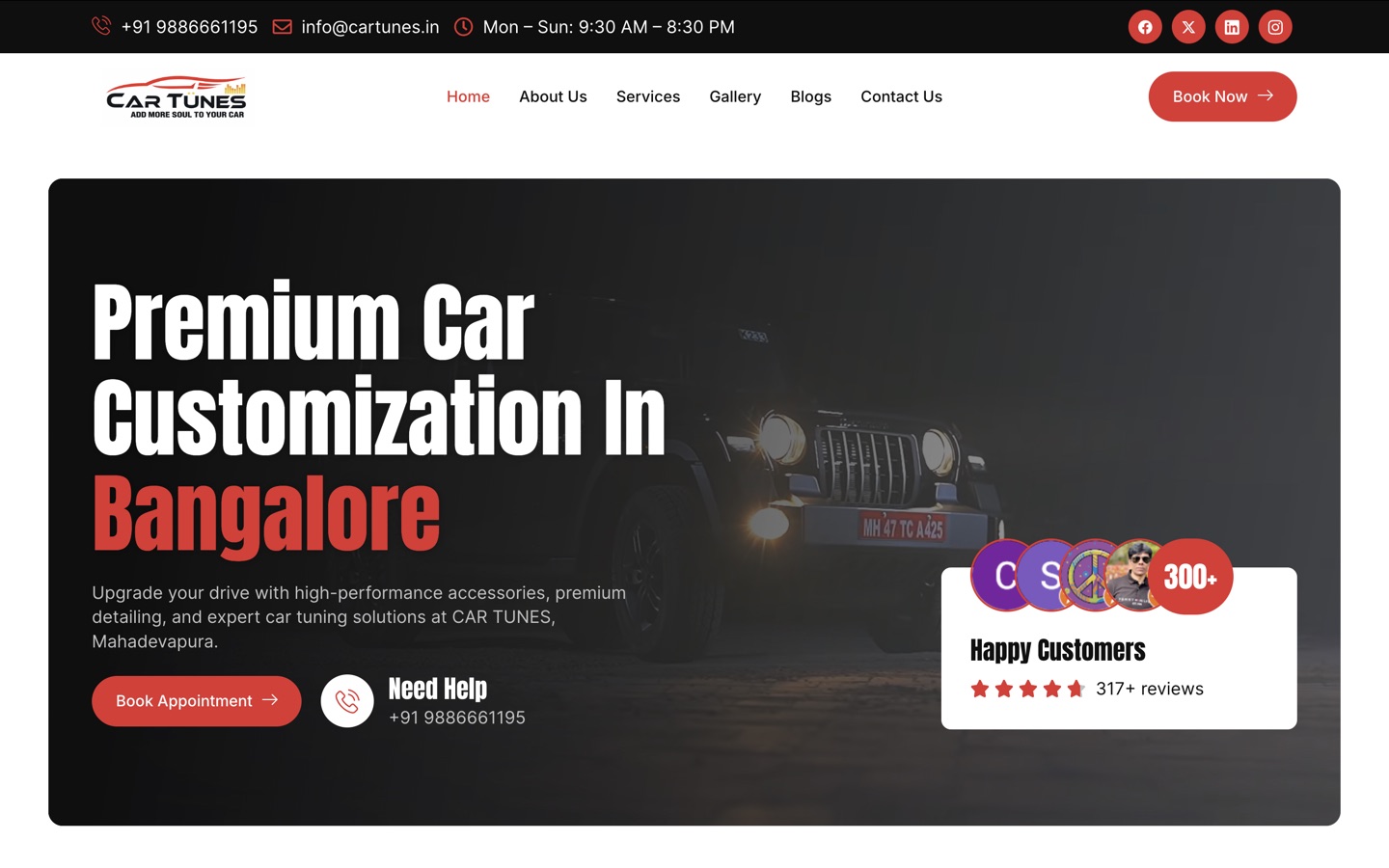Click the 'Premium Car' headline line

coord(313,322)
